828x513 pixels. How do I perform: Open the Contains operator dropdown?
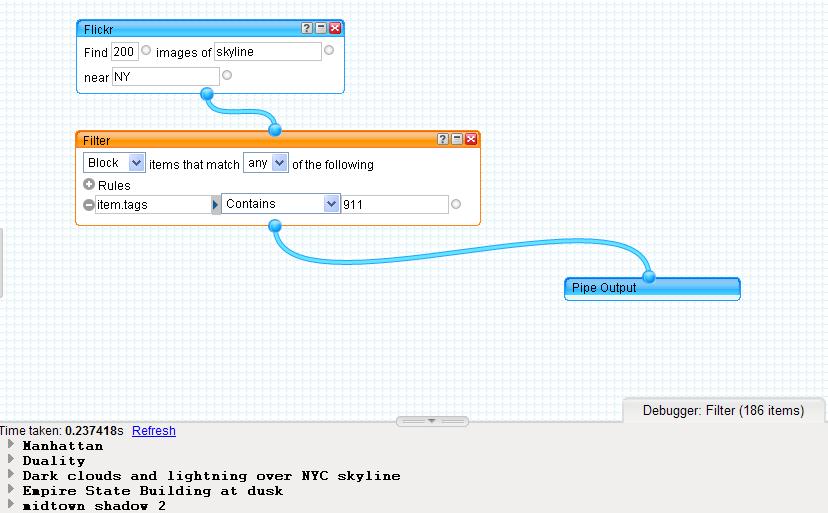tap(281, 204)
